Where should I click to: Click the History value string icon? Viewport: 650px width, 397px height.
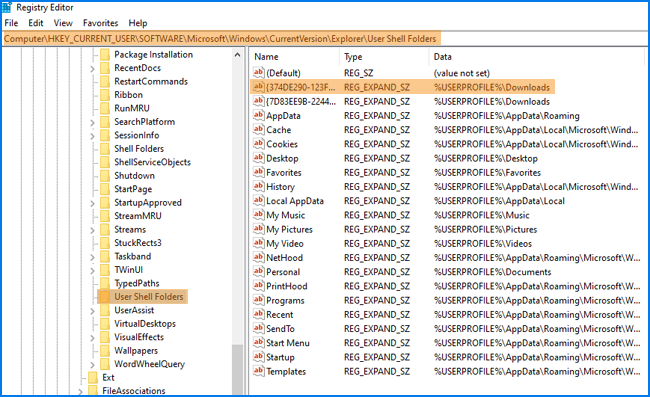pos(258,186)
